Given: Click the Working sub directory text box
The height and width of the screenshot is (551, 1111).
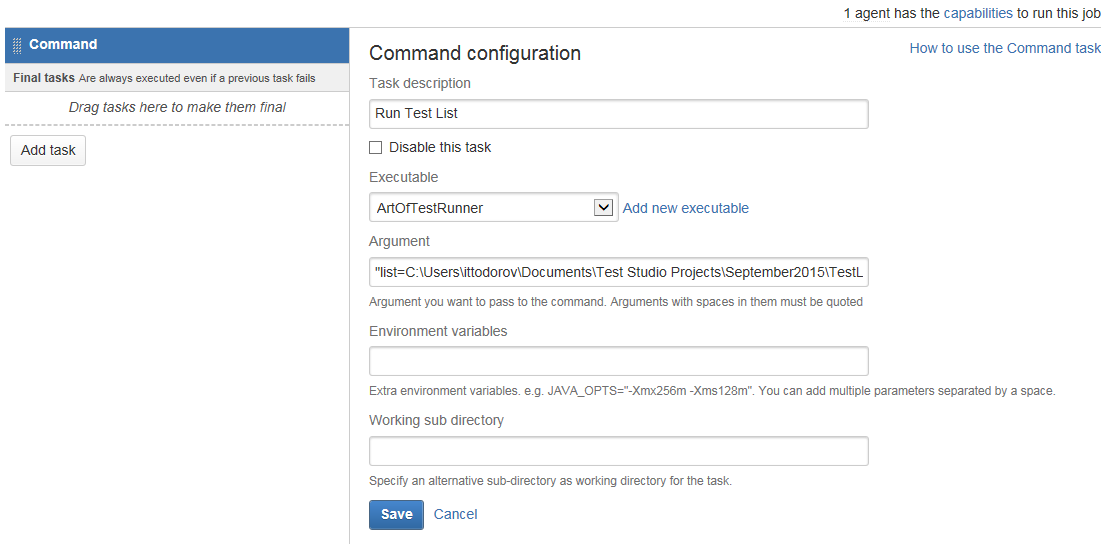Looking at the screenshot, I should [x=619, y=451].
